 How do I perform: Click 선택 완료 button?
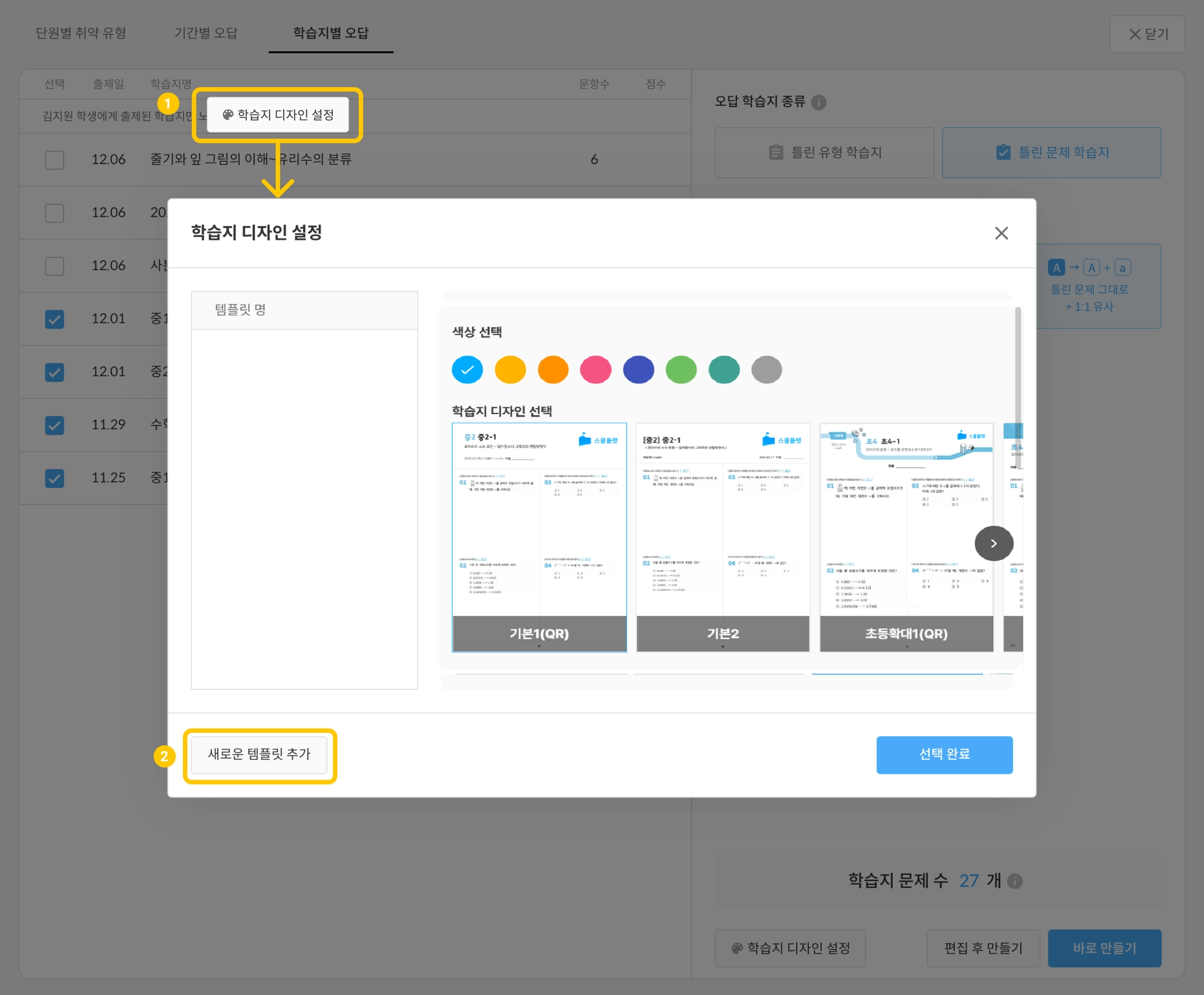pyautogui.click(x=944, y=754)
